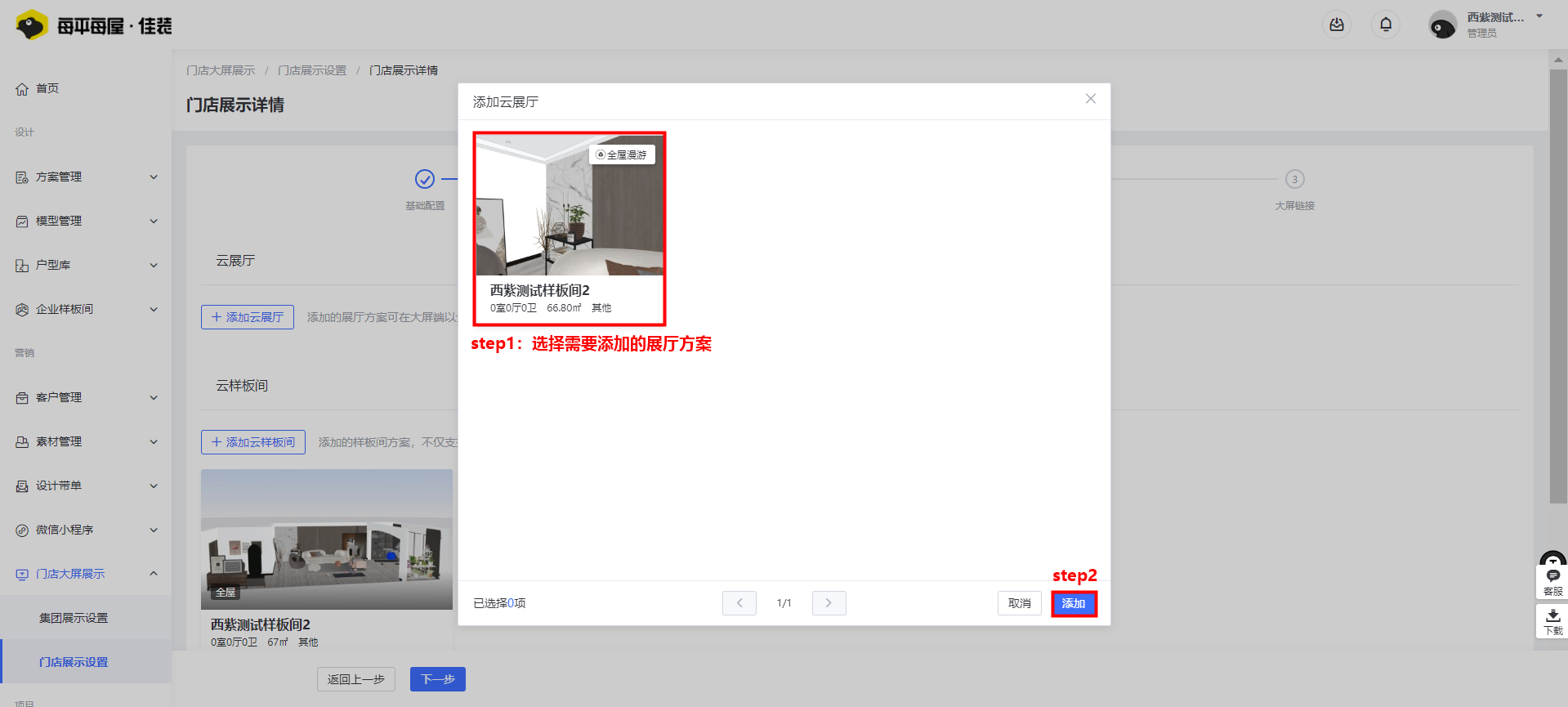Viewport: 1568px width, 707px height.
Task: Click the 客户管理 sidebar icon
Action: pyautogui.click(x=22, y=398)
